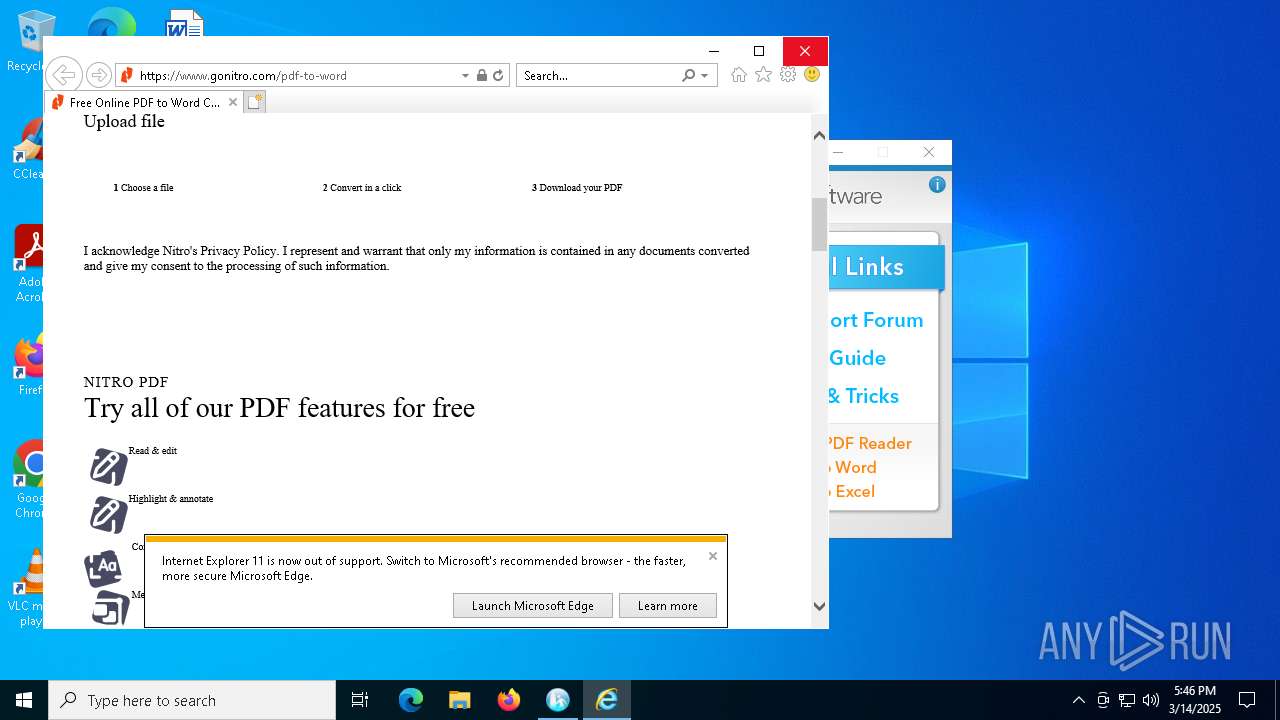Close the Free Online PDF to Word tab

[233, 102]
